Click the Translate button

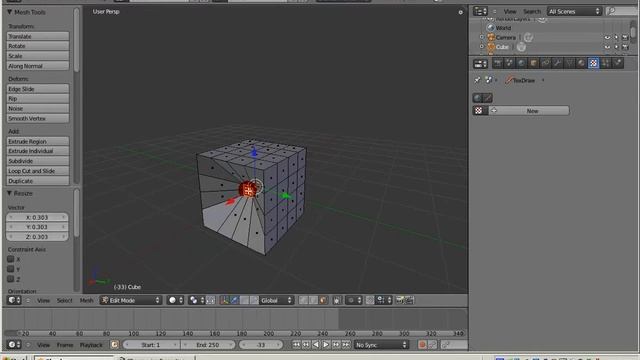(38, 36)
